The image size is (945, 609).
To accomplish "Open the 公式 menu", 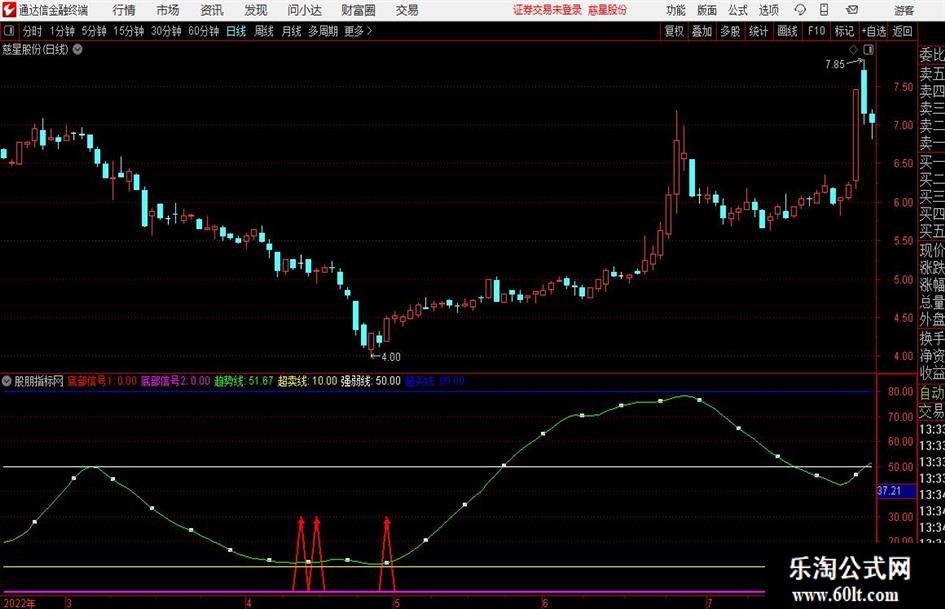I will point(737,10).
